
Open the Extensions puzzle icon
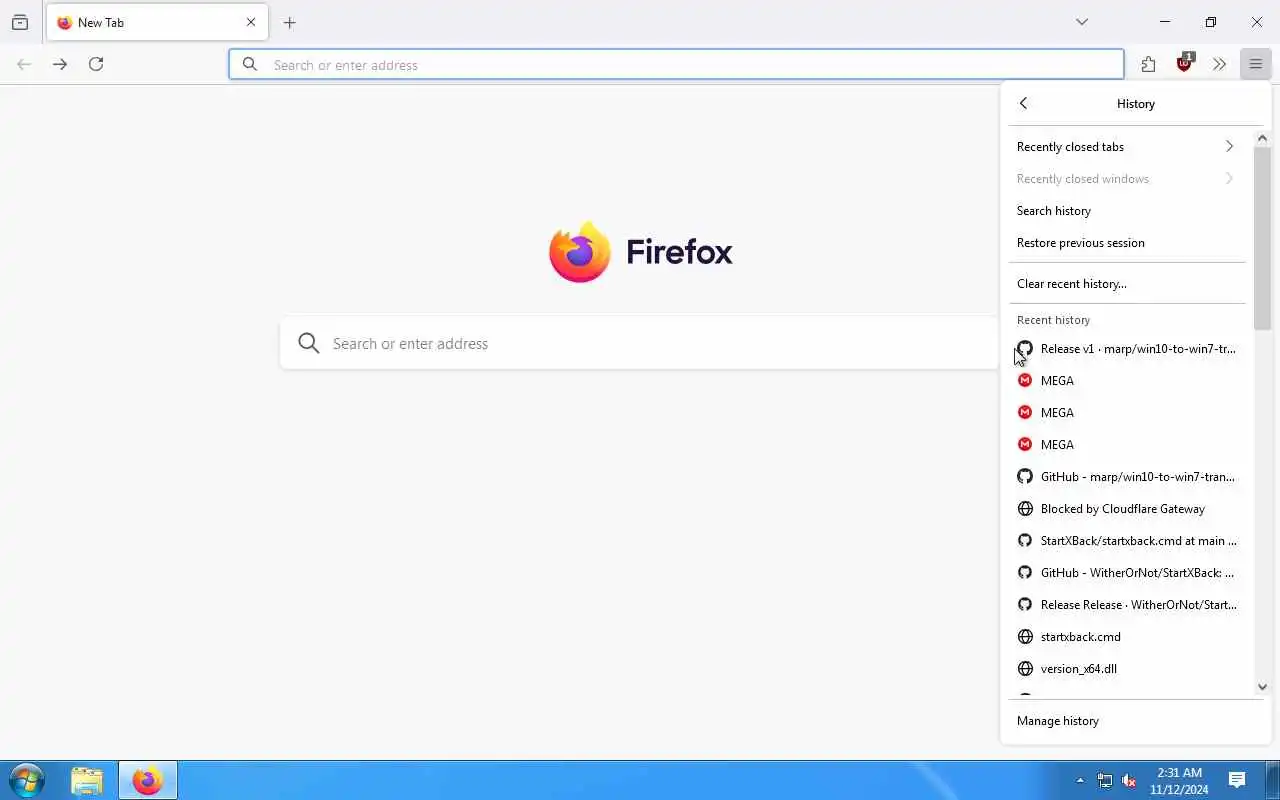point(1148,64)
